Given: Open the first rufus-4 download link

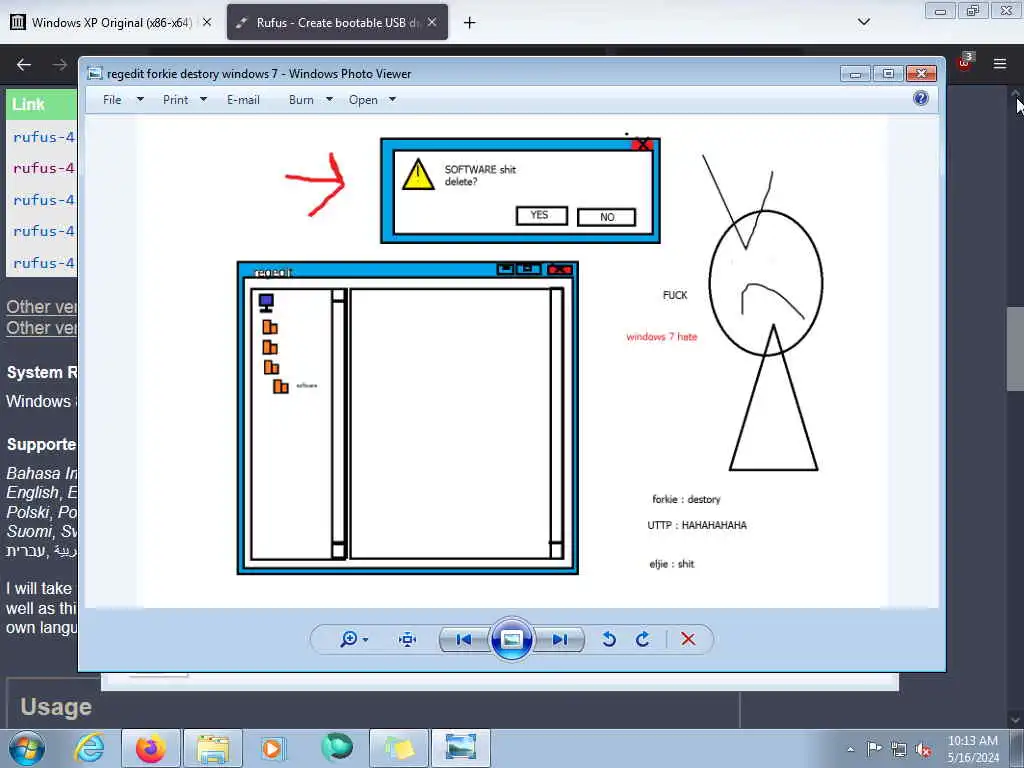Looking at the screenshot, I should 44,137.
